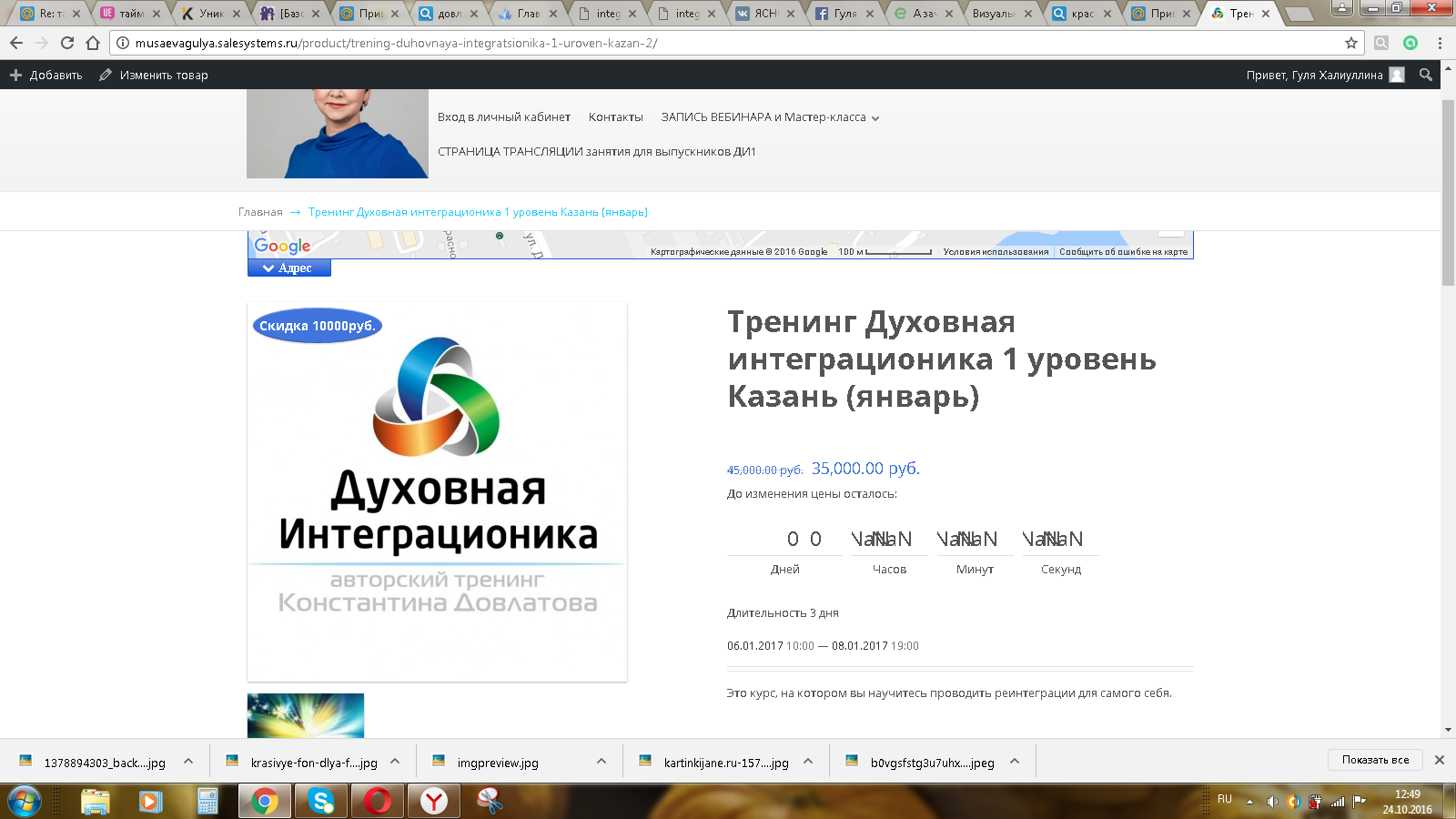This screenshot has height=819, width=1456.
Task: Click the address bar URL field
Action: coord(728,43)
